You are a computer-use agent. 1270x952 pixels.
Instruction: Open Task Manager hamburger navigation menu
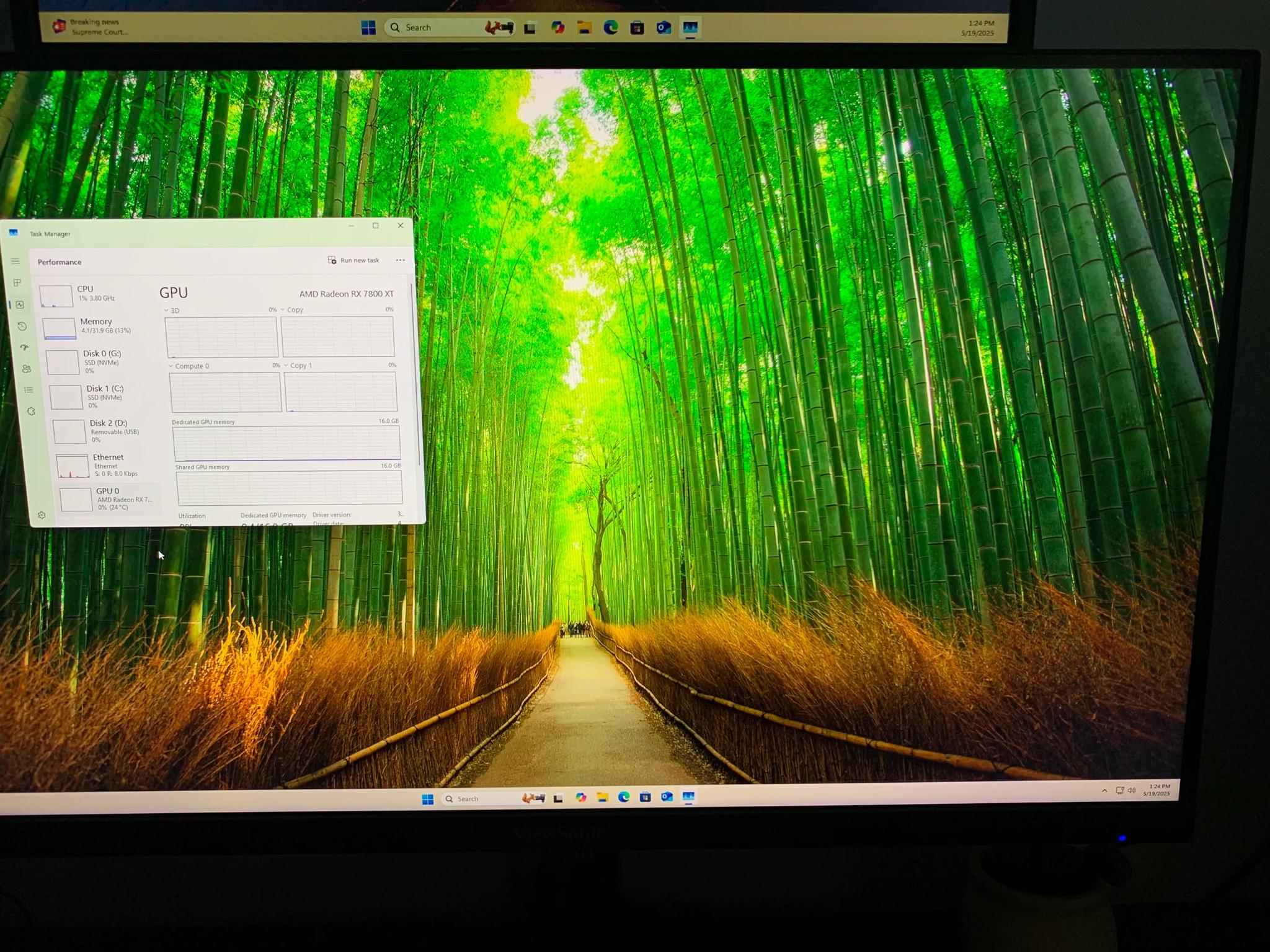tap(16, 261)
